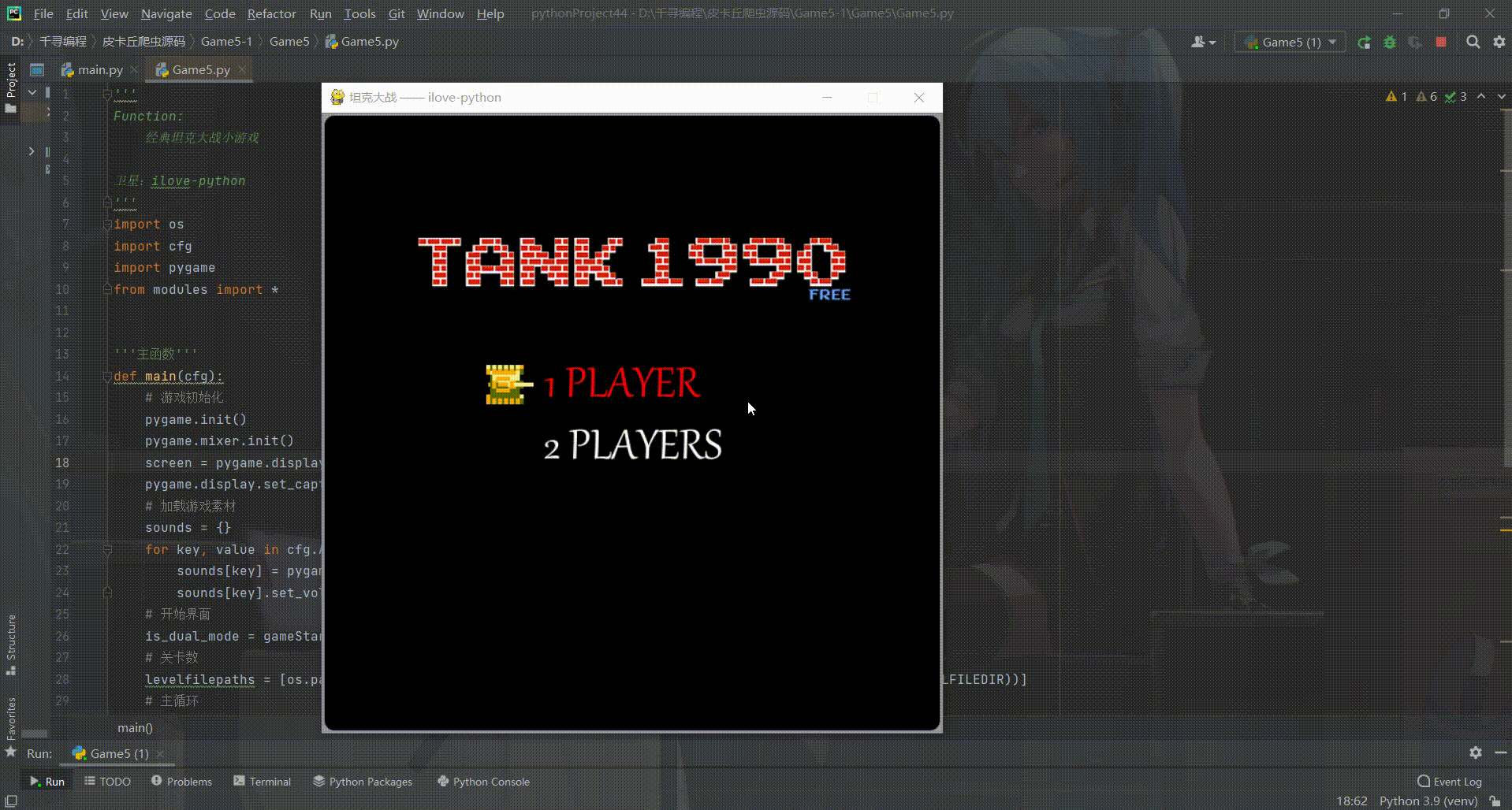Click the Game5.py breadcrumb
The image size is (1512, 810).
click(363, 42)
